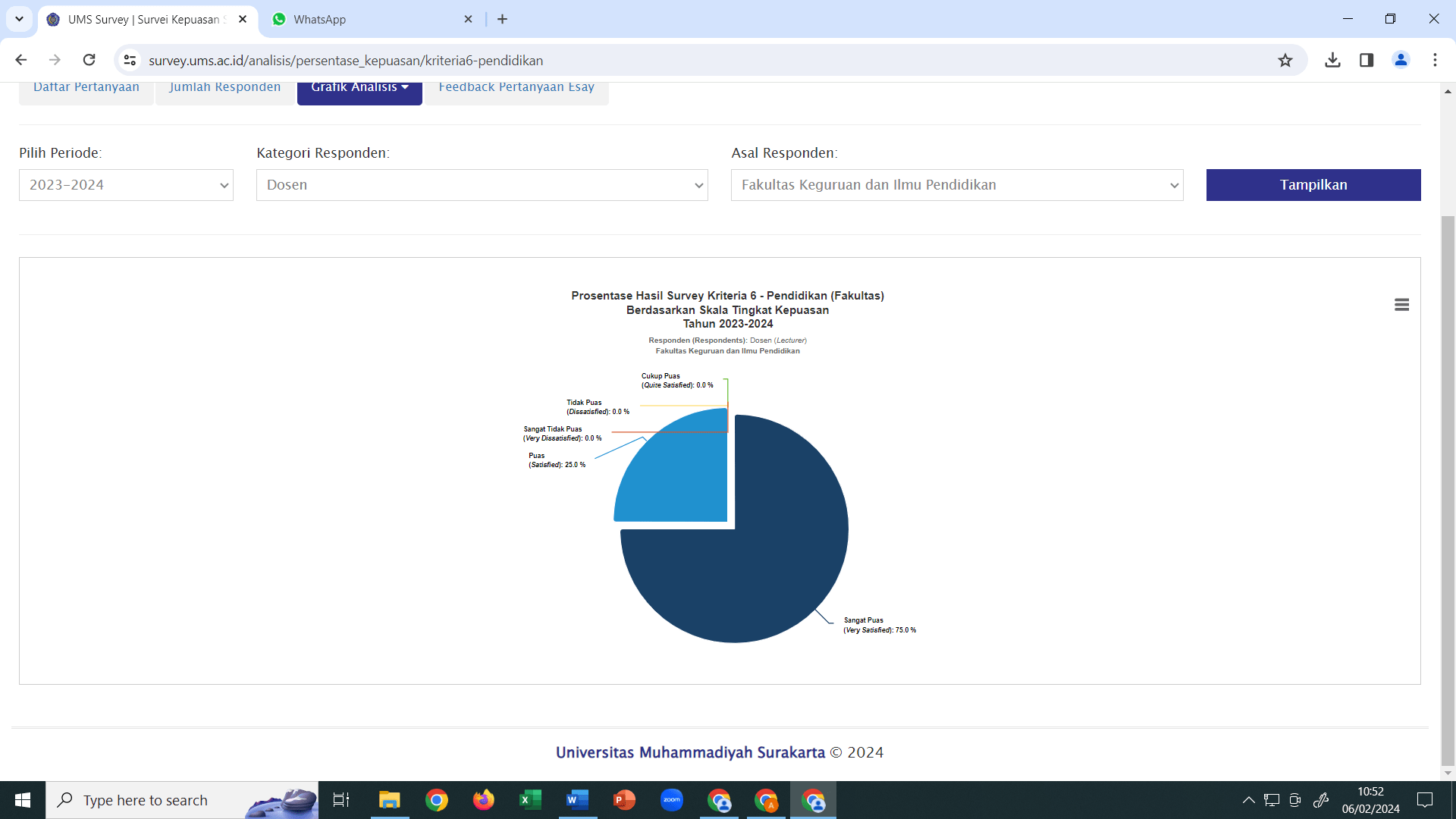Image resolution: width=1456 pixels, height=819 pixels.
Task: Open Jumlah Responden tab
Action: (x=225, y=89)
